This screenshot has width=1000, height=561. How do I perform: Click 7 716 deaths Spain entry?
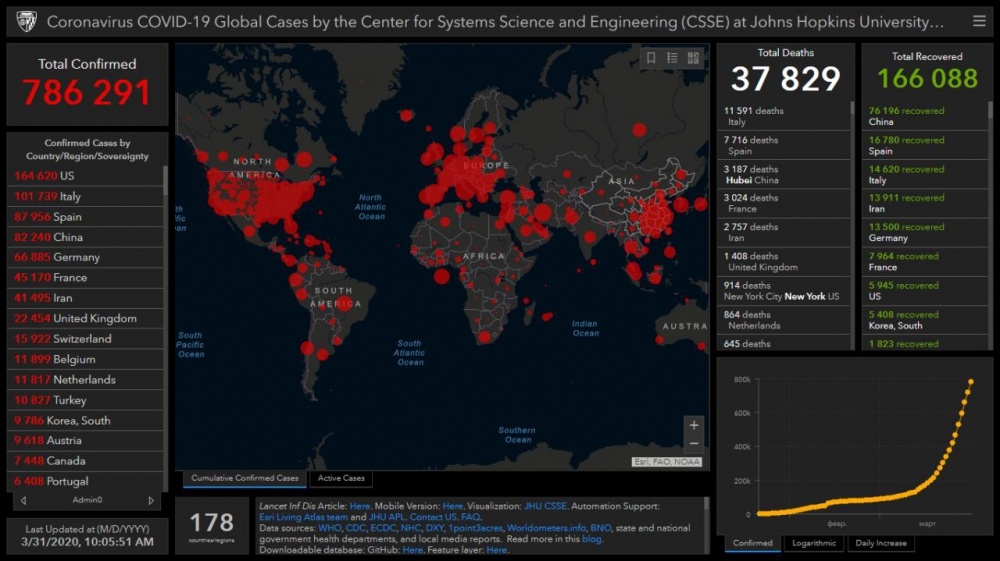tap(783, 145)
